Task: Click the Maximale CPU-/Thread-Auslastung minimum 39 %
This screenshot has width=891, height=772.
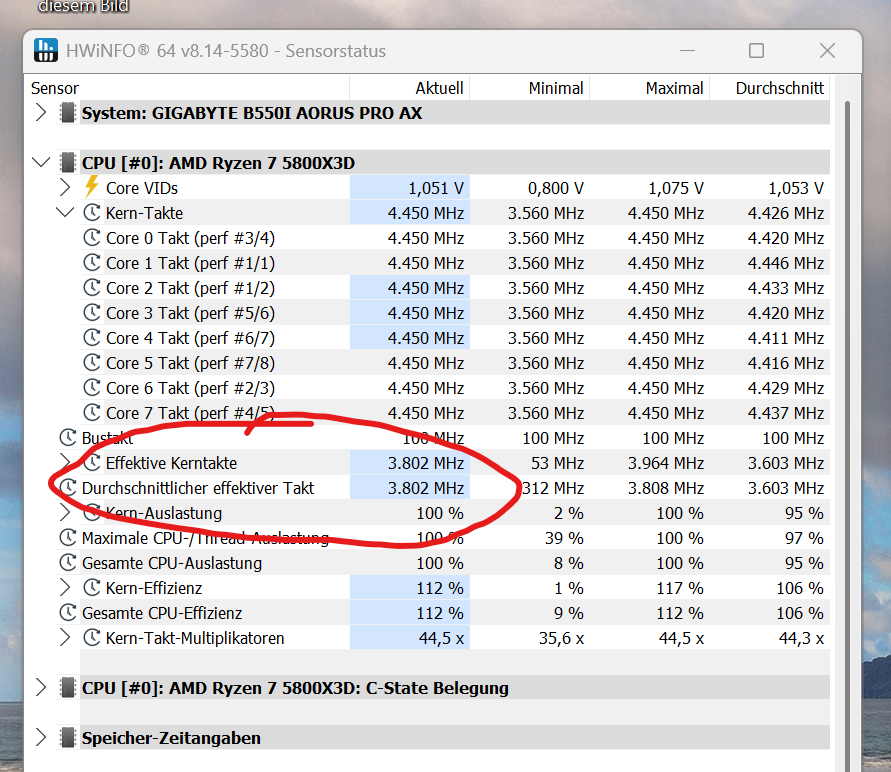Action: pyautogui.click(x=564, y=538)
